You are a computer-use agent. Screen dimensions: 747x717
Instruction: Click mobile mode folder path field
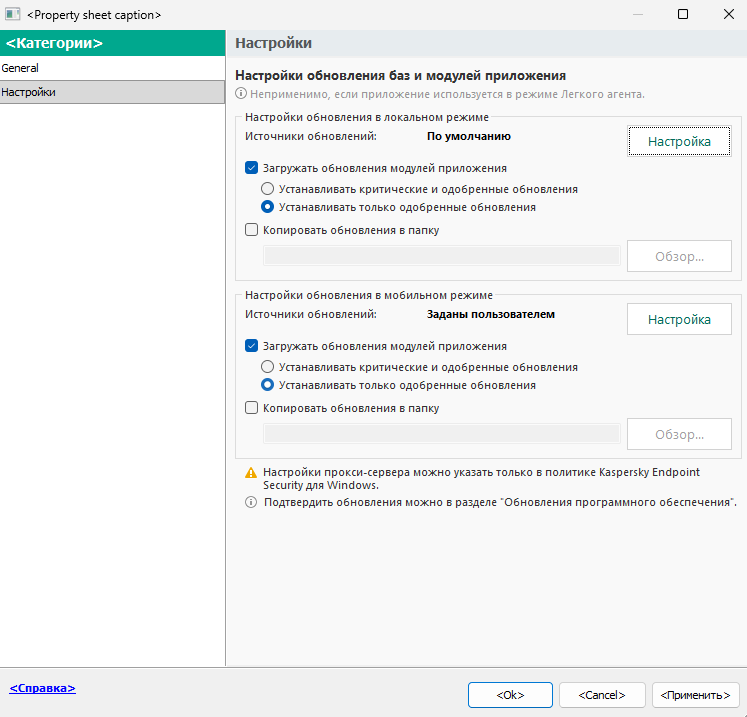[442, 434]
